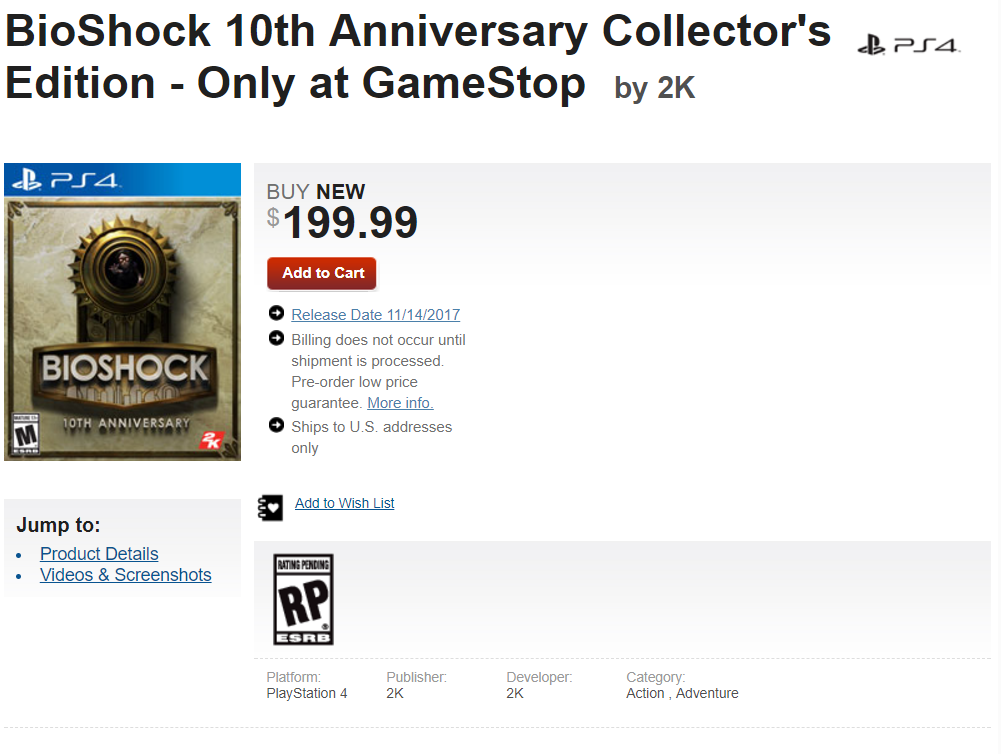Open the pre-order More info link
The width and height of the screenshot is (1001, 754).
(400, 403)
